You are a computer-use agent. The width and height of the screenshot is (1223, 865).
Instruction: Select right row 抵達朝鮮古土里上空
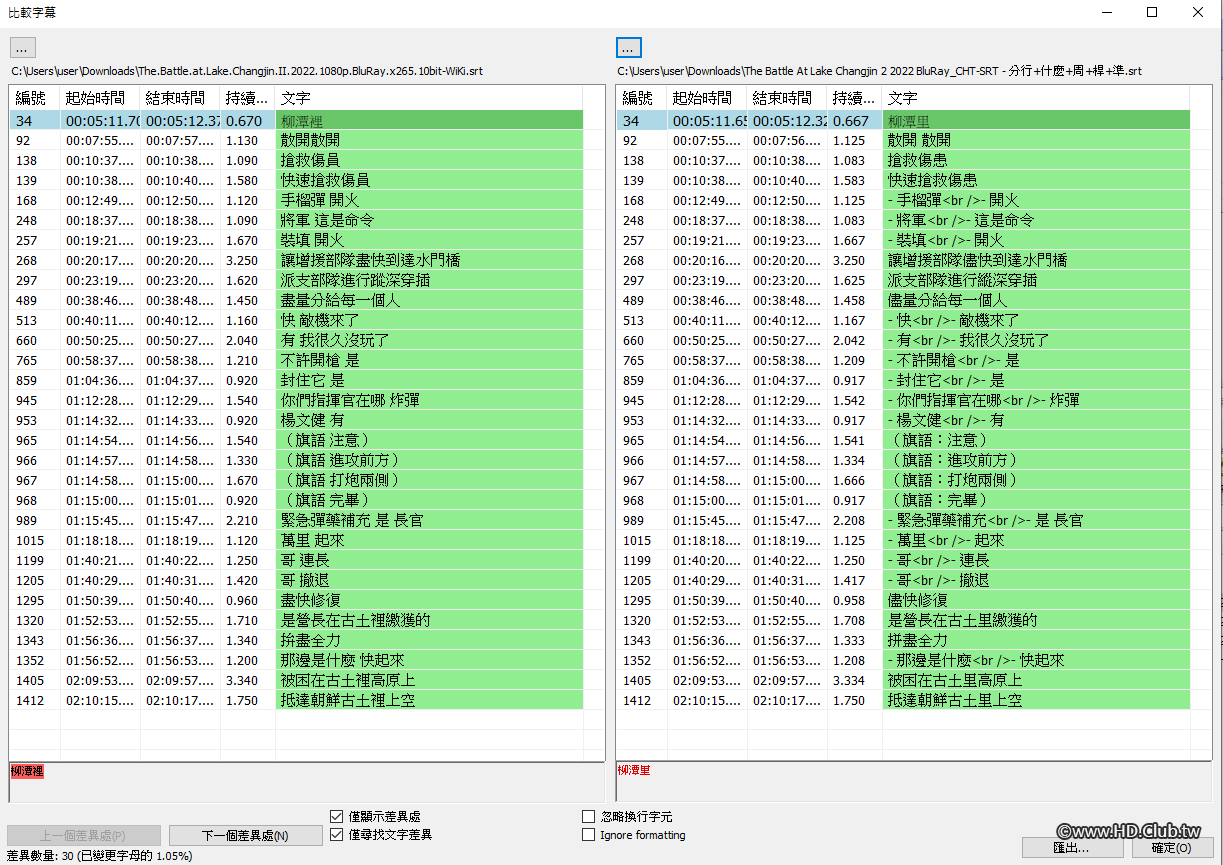coord(903,700)
